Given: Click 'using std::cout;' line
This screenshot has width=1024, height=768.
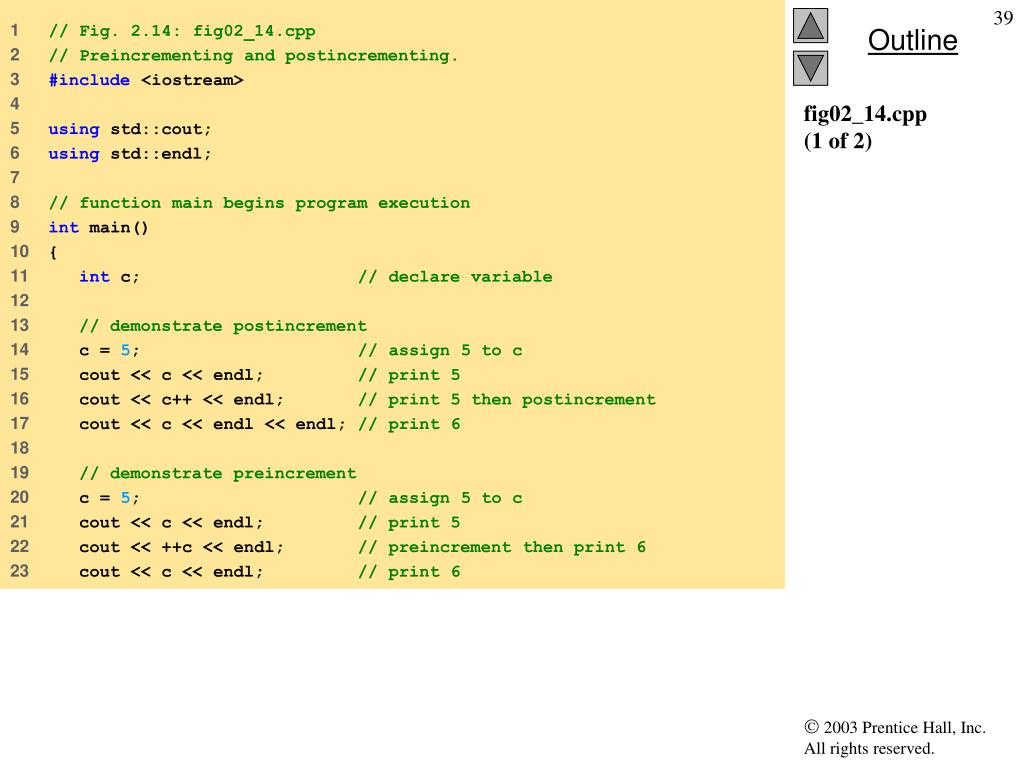Looking at the screenshot, I should pyautogui.click(x=130, y=129).
